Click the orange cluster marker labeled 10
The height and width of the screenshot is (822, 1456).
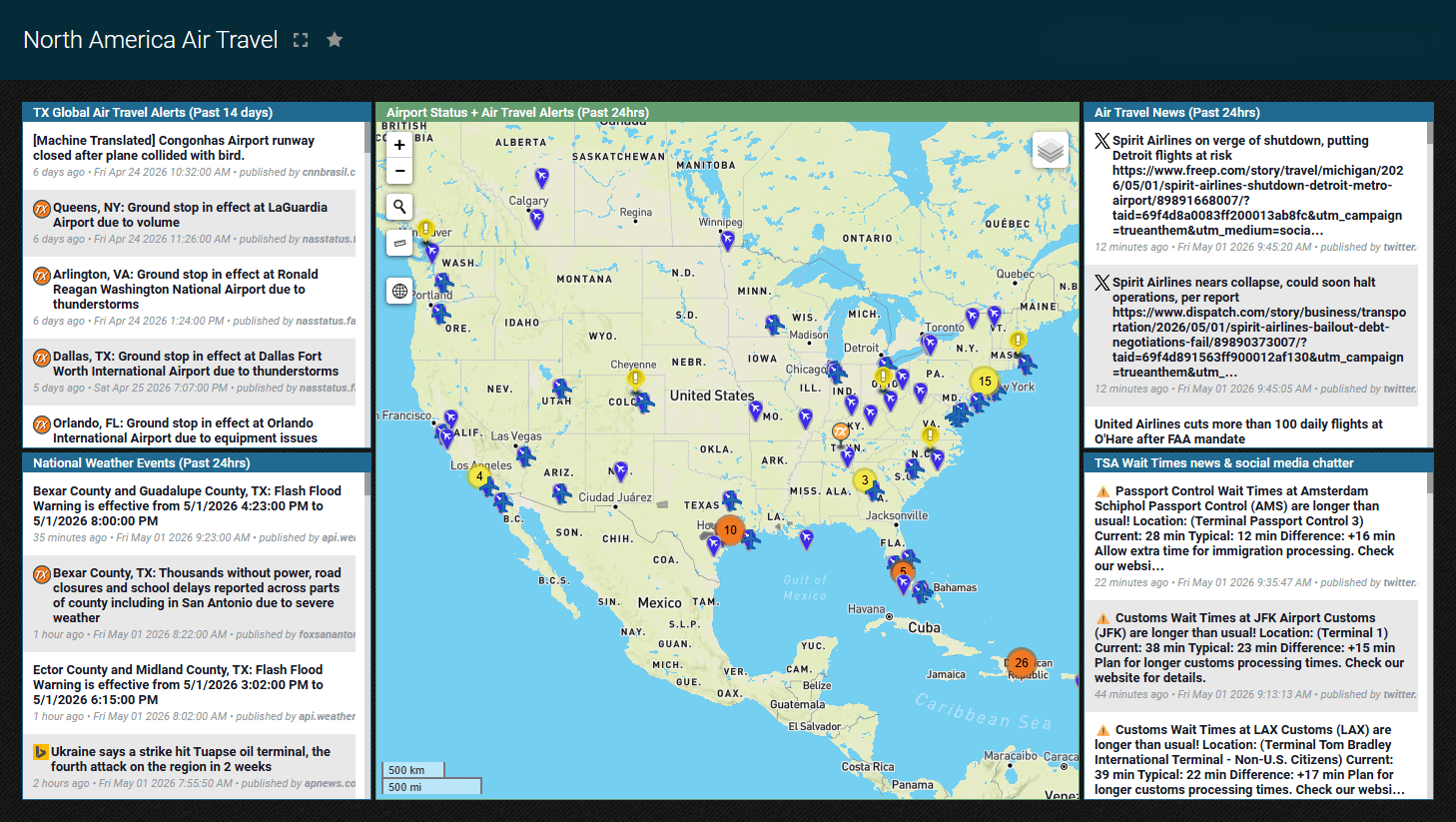coord(730,530)
